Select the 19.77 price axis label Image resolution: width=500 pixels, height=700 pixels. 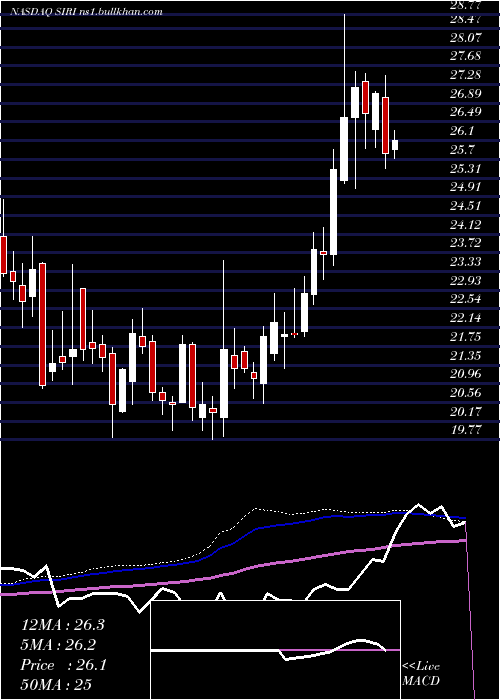(x=466, y=429)
